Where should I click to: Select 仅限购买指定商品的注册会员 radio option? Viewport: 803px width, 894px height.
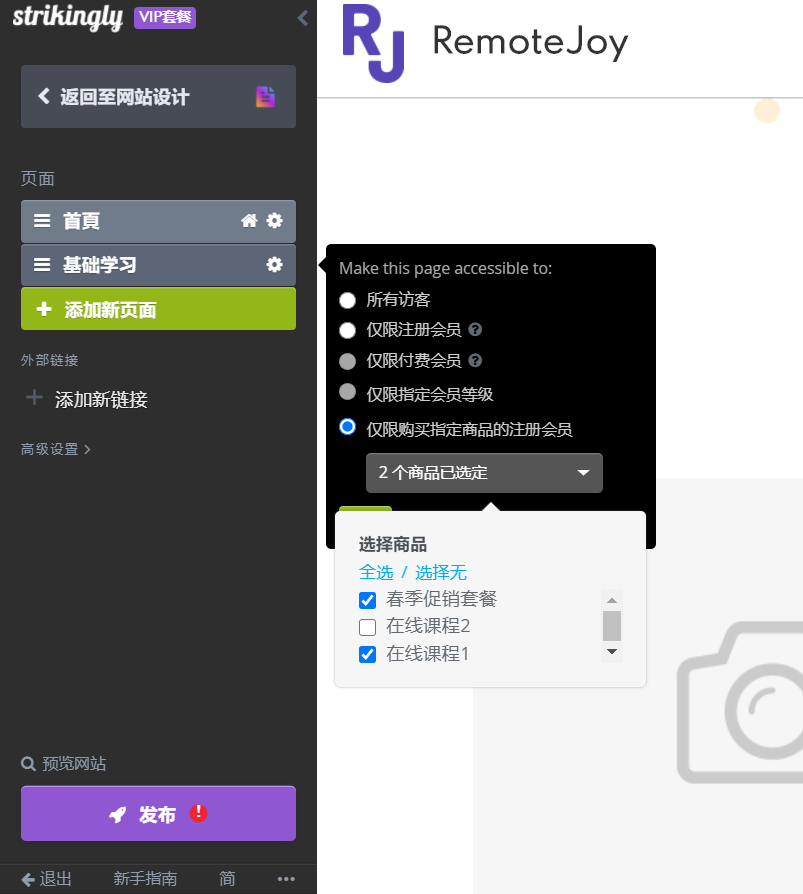347,426
